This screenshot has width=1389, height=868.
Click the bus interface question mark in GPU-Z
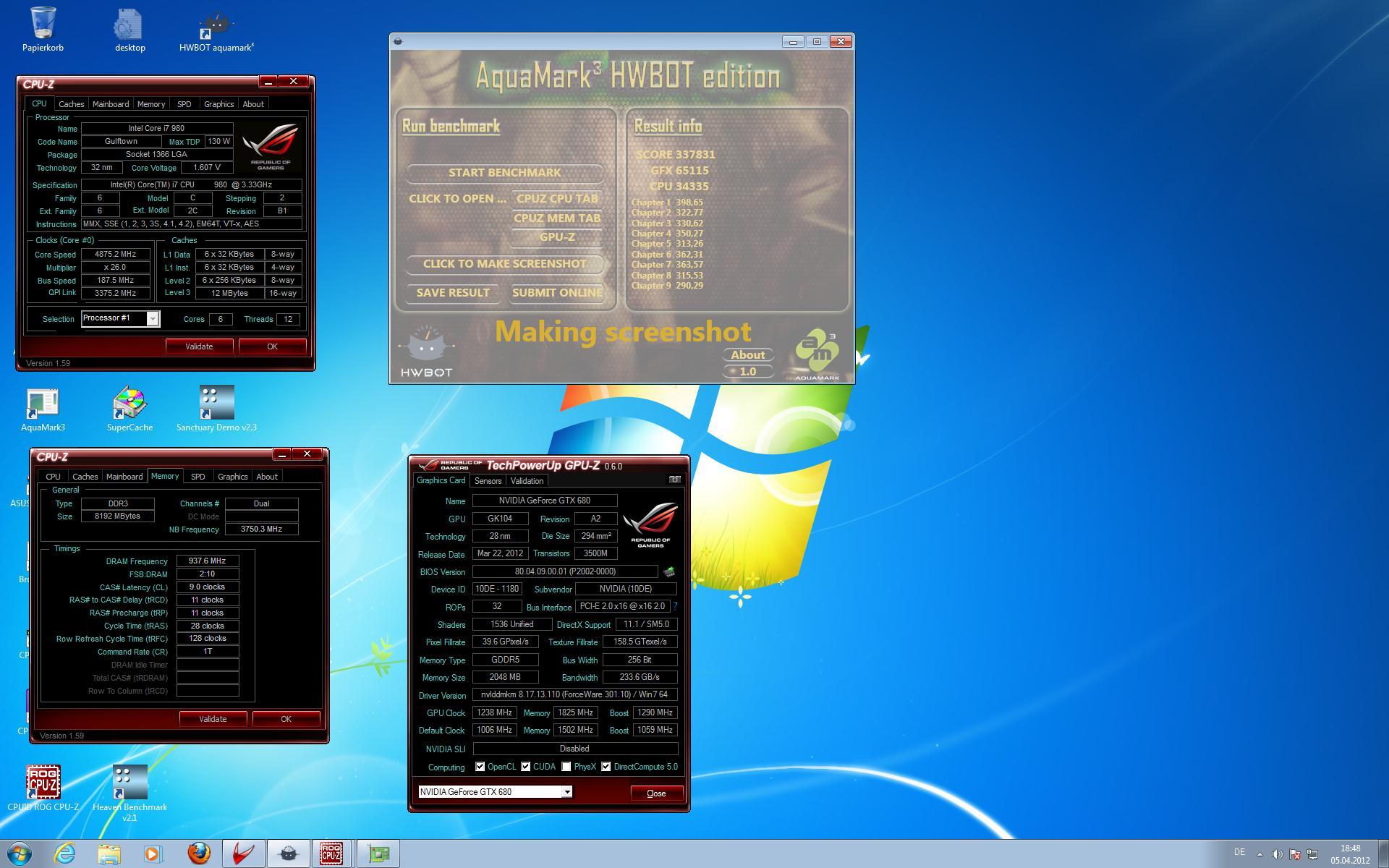pyautogui.click(x=676, y=606)
